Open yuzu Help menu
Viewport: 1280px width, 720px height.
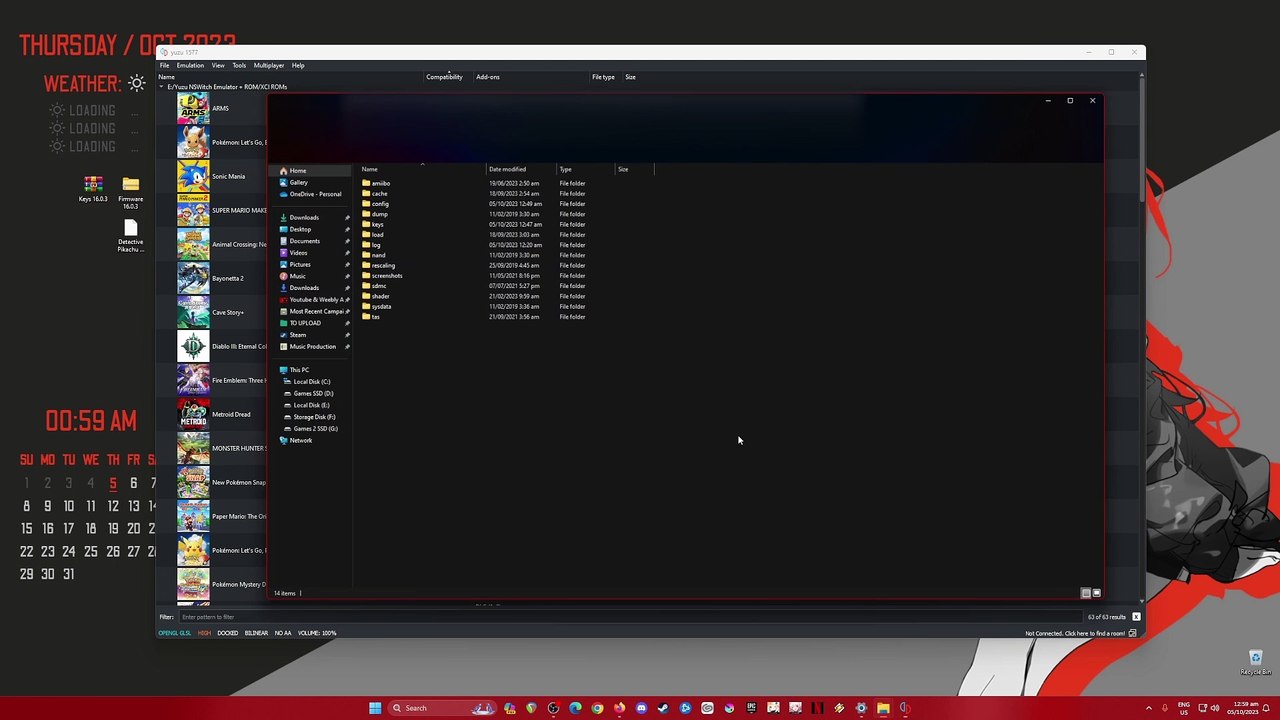pos(298,65)
